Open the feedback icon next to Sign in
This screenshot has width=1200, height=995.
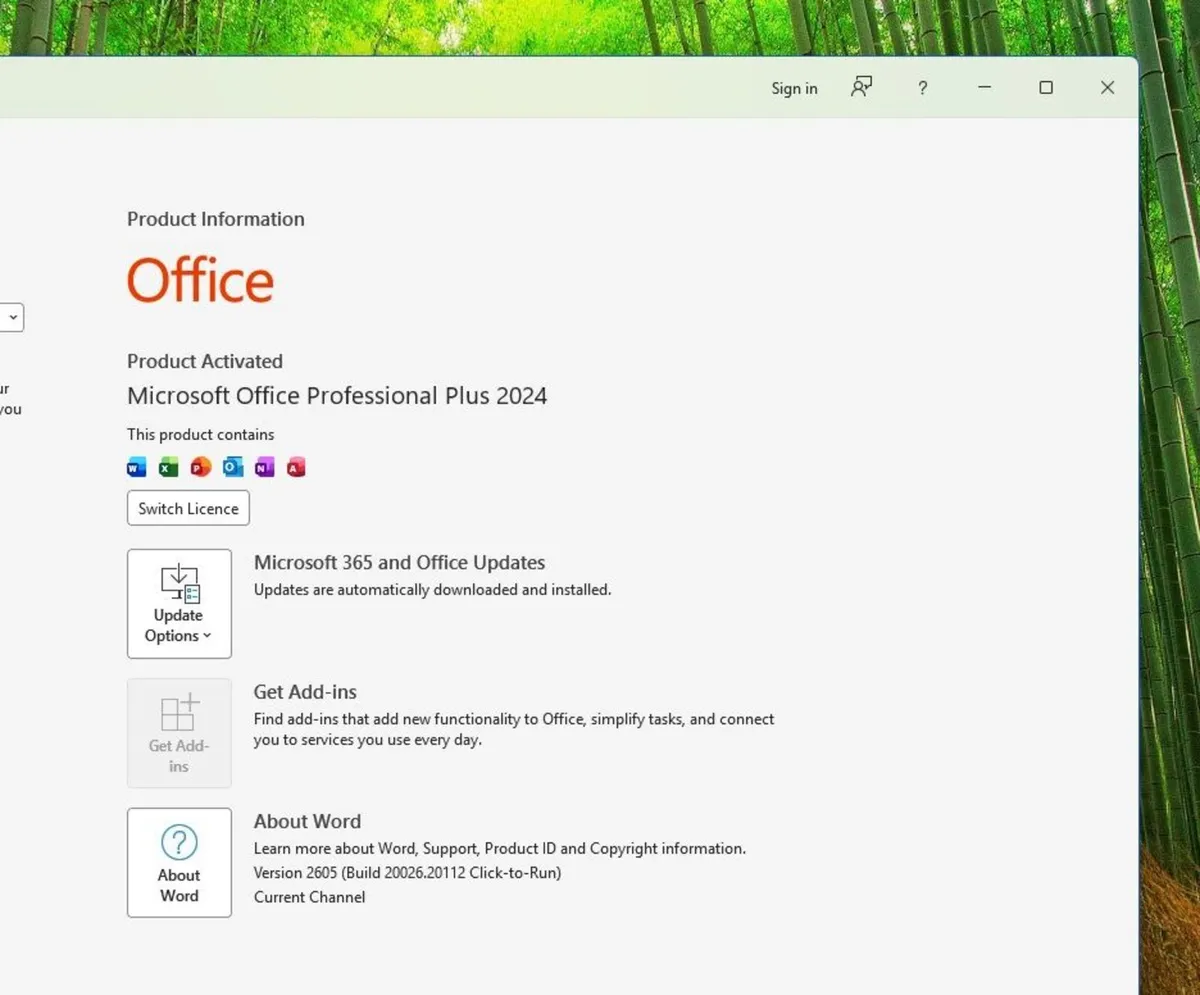[x=861, y=88]
